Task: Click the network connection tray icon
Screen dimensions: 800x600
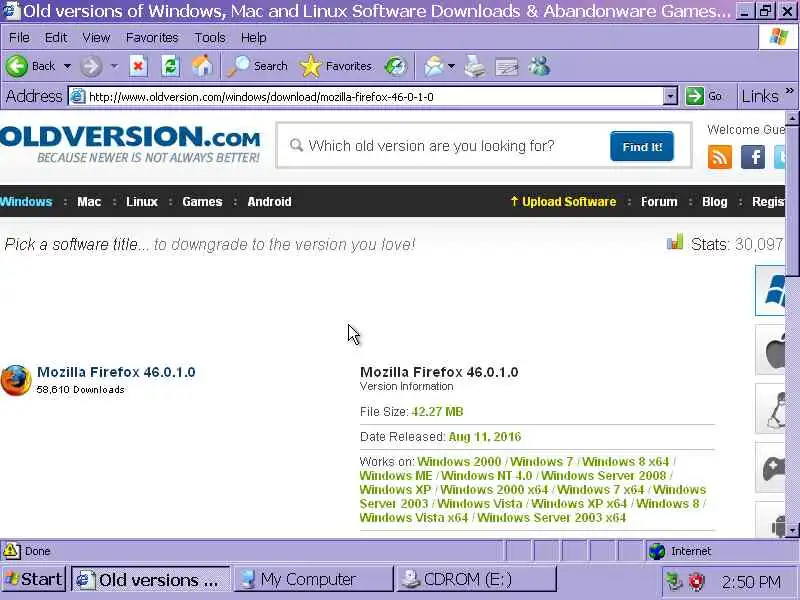Action: pos(674,581)
